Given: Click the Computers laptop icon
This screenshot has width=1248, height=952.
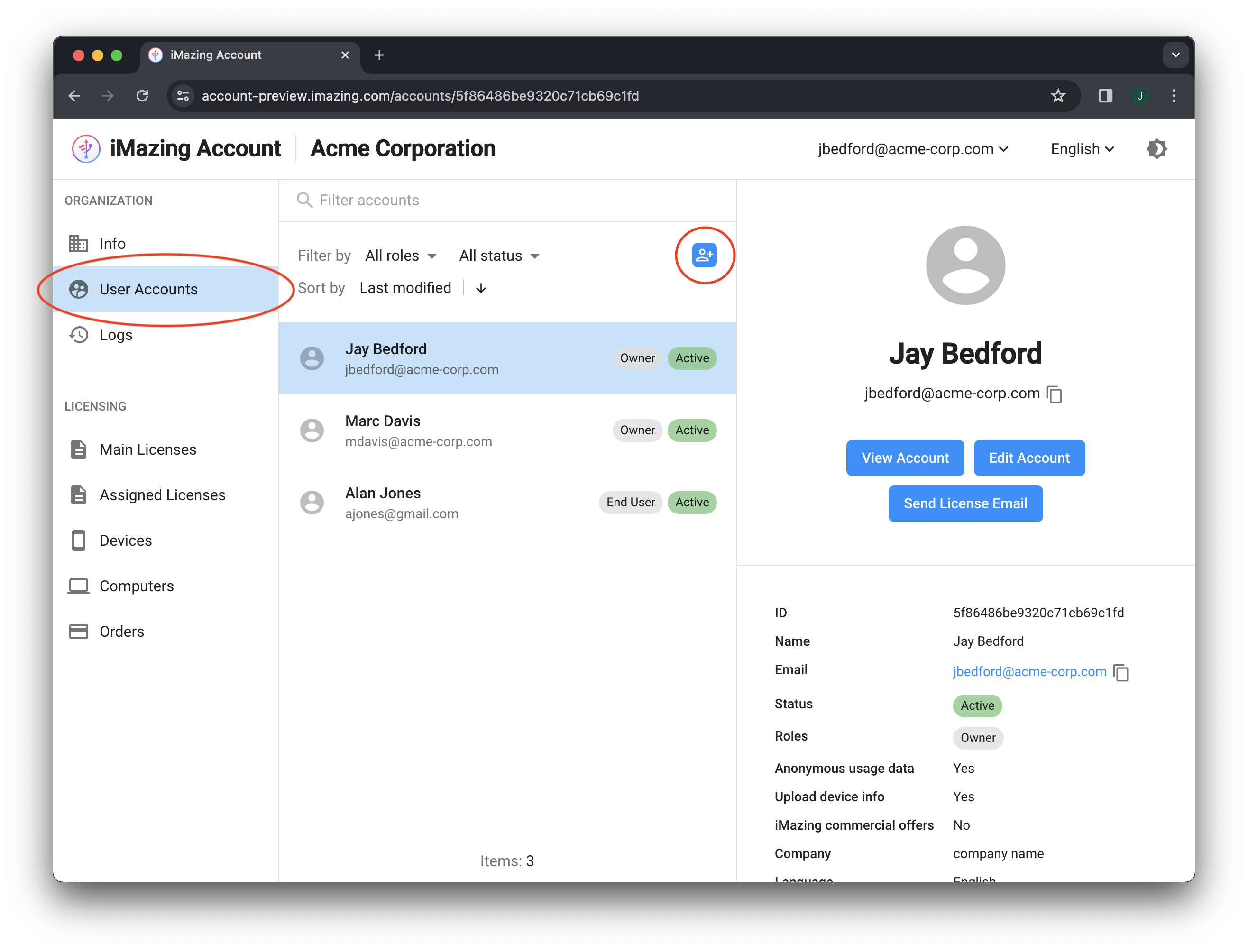Looking at the screenshot, I should point(79,586).
